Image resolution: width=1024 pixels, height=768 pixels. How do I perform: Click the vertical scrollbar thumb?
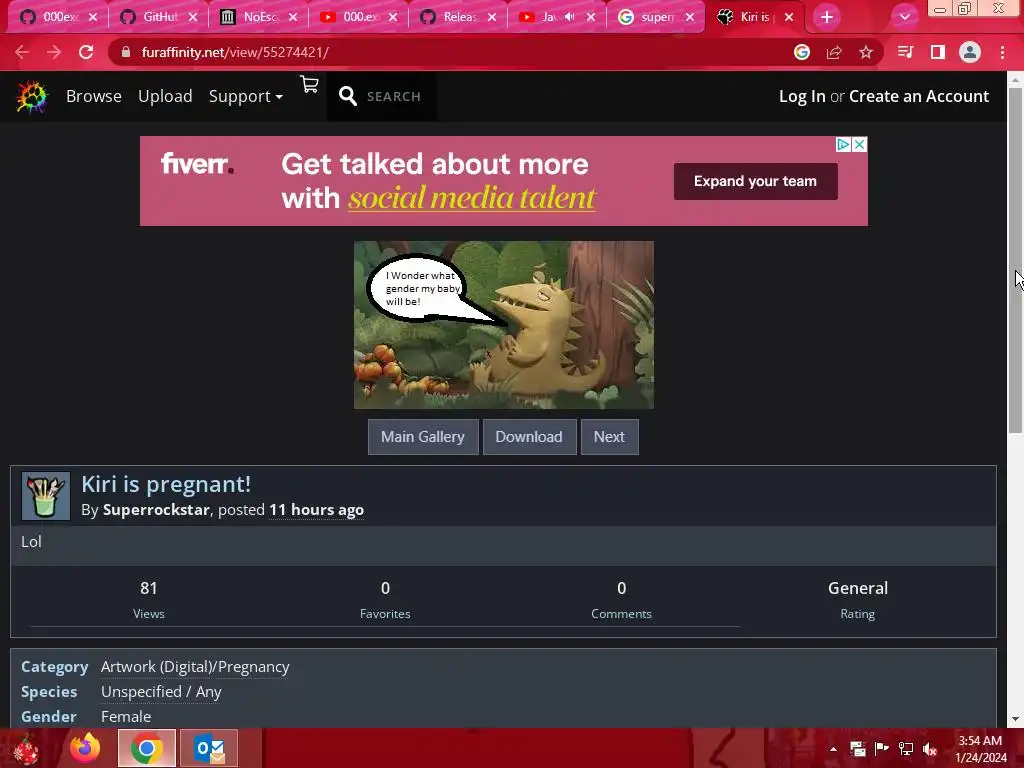pos(1015,260)
